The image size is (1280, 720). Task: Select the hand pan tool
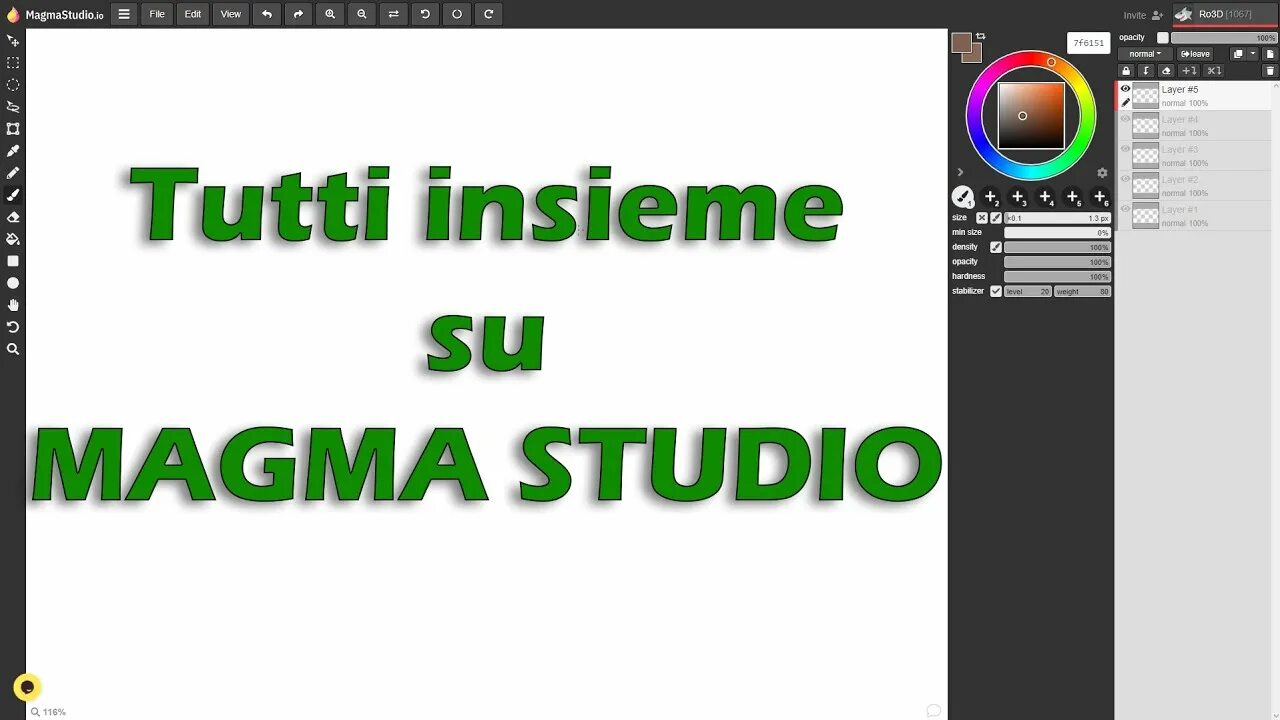point(13,305)
